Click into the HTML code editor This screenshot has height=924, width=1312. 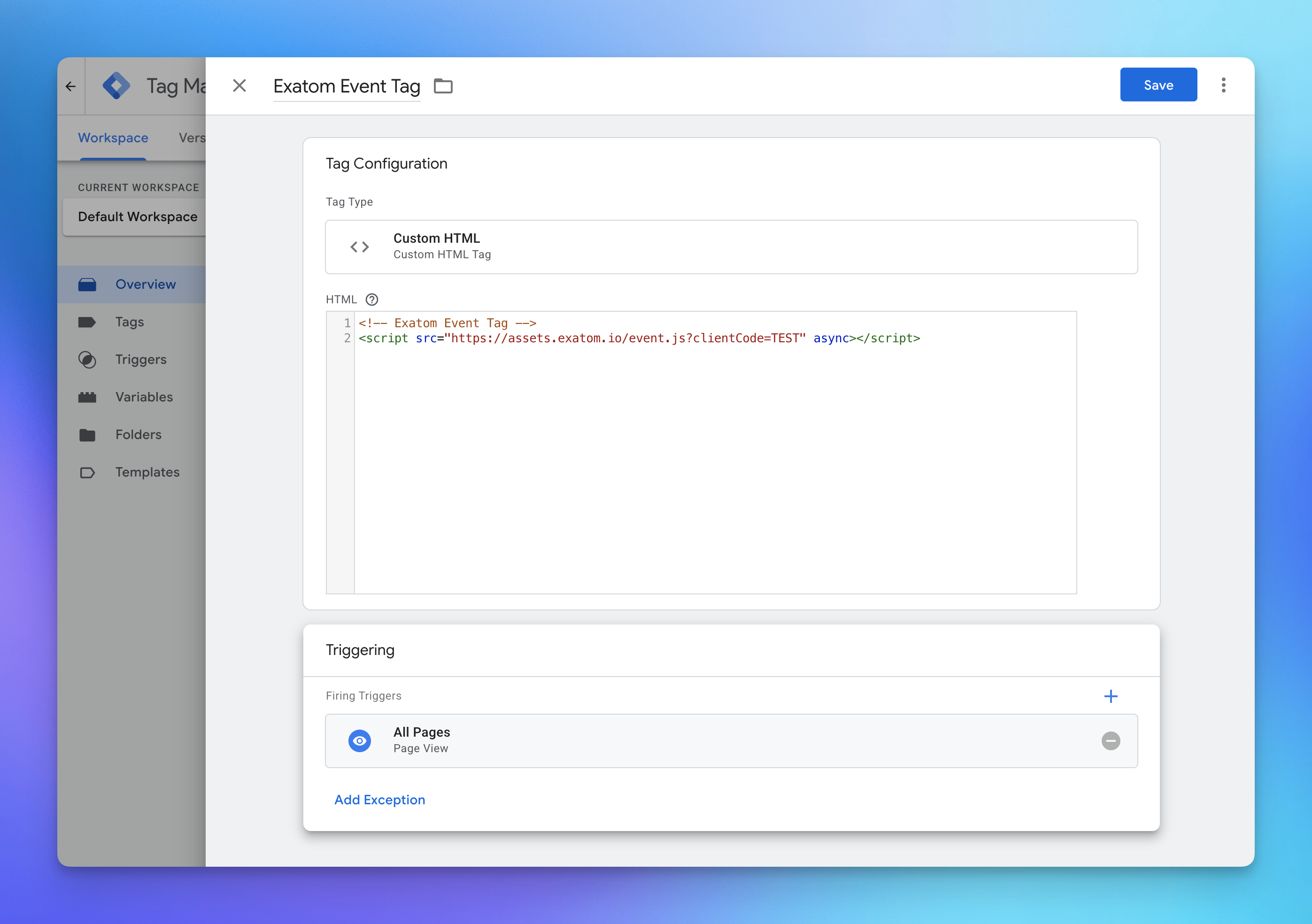716,453
